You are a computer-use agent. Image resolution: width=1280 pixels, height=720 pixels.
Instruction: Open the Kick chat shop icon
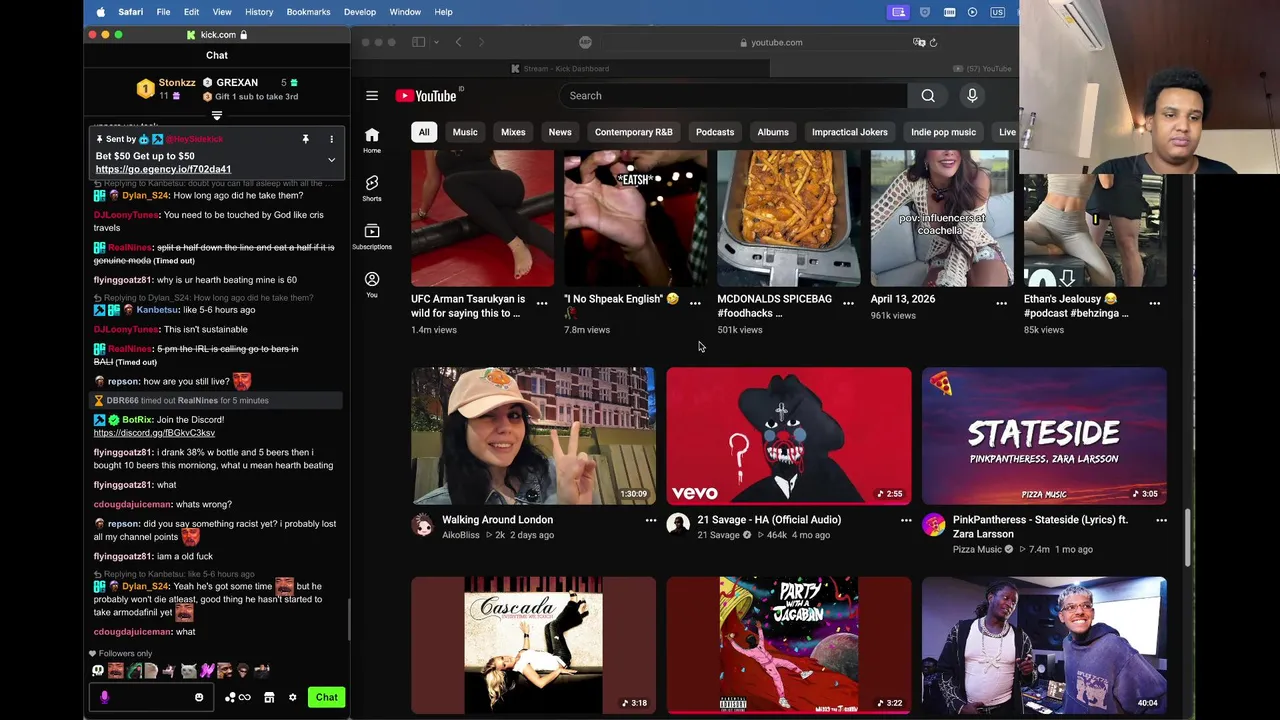click(x=269, y=697)
